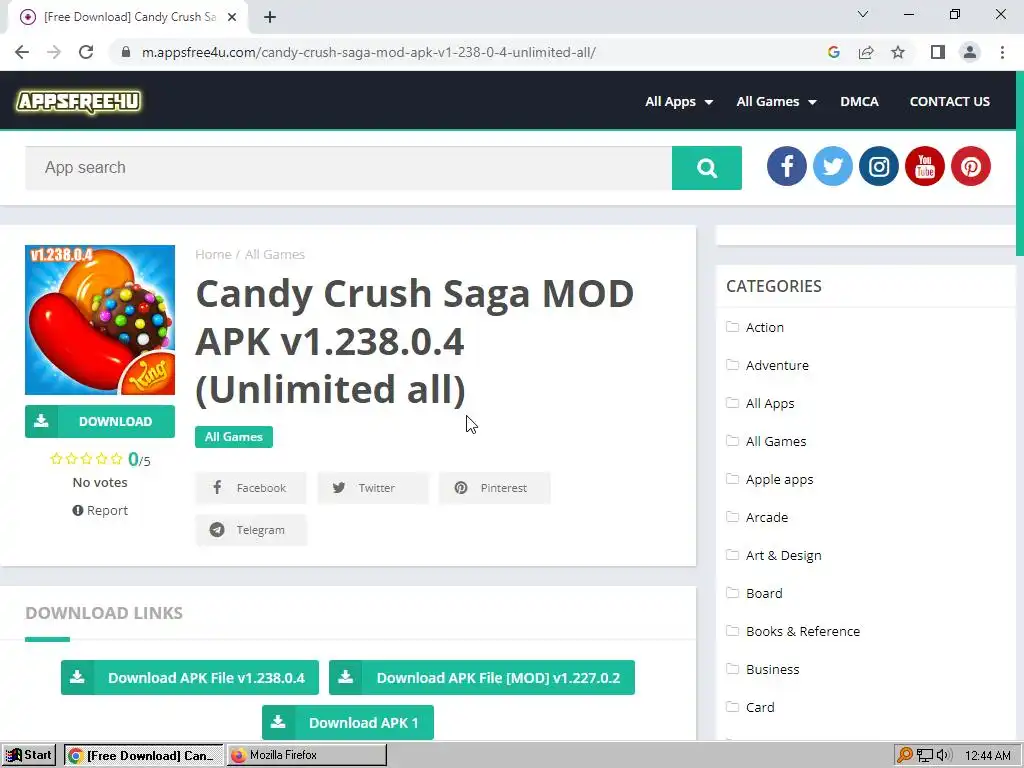
Task: Open the Chrome profile avatar
Action: pyautogui.click(x=970, y=52)
